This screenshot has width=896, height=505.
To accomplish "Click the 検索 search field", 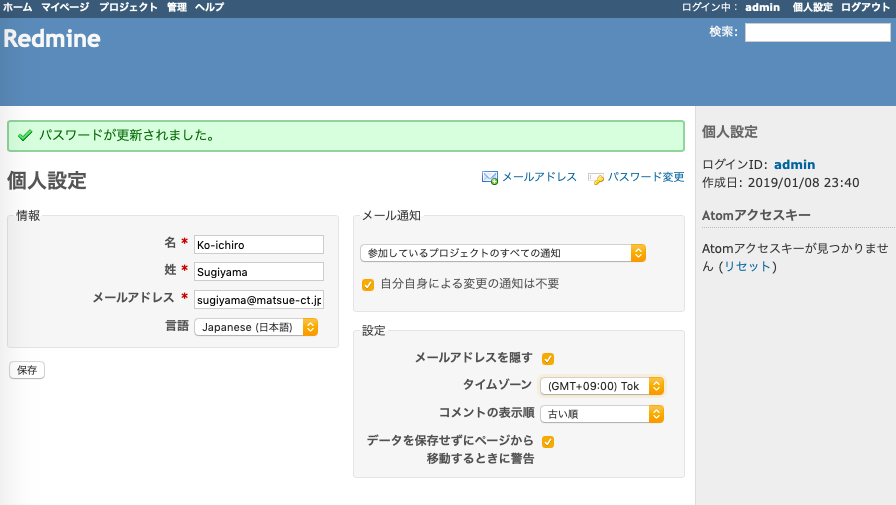I will coord(817,33).
